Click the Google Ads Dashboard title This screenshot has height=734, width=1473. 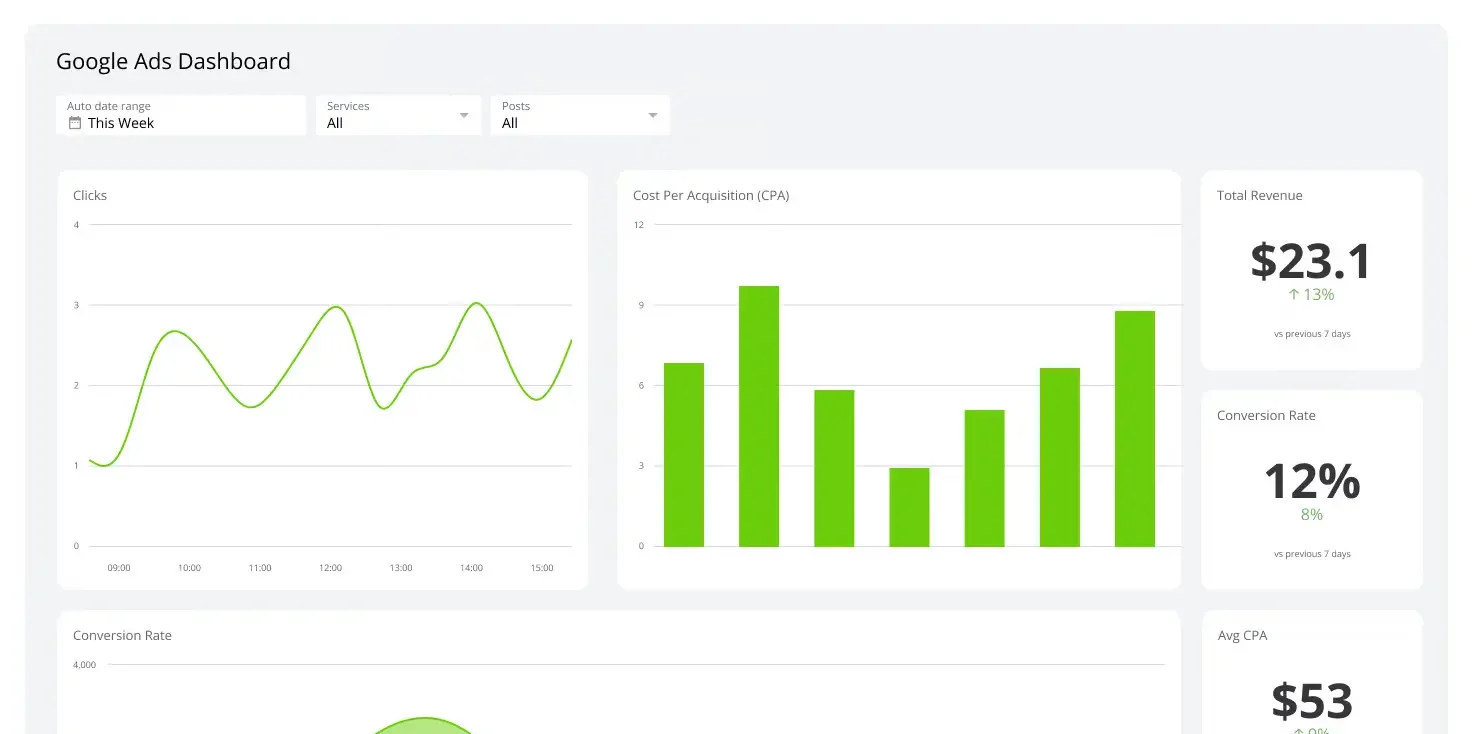pyautogui.click(x=173, y=61)
